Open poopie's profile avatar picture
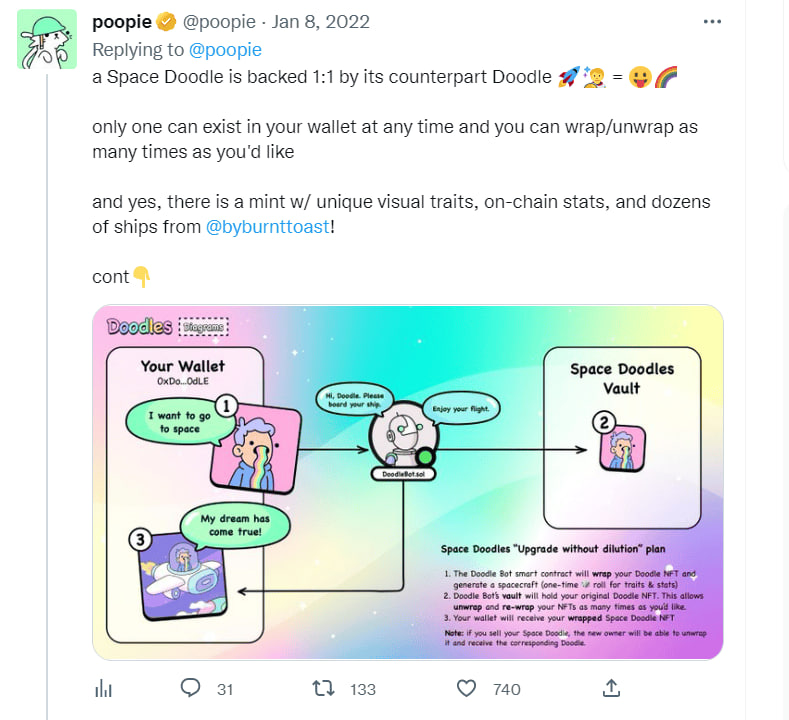789x720 pixels. click(47, 39)
